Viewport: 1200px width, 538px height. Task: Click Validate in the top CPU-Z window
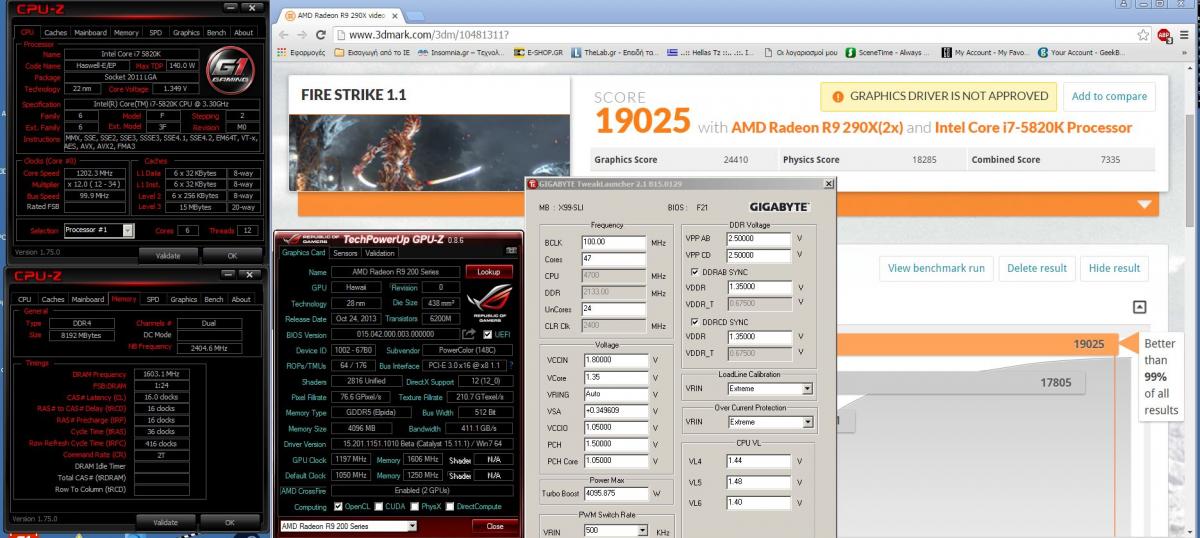click(166, 255)
